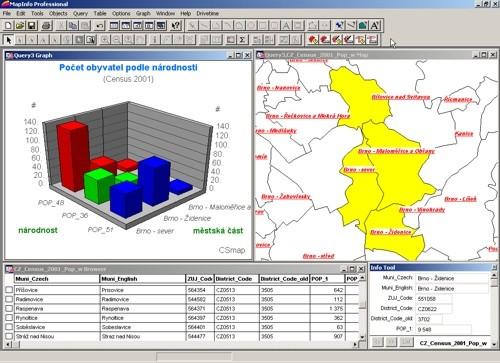The height and width of the screenshot is (363, 500).
Task: Click the Undo arrow icon
Action: [x=100, y=26]
